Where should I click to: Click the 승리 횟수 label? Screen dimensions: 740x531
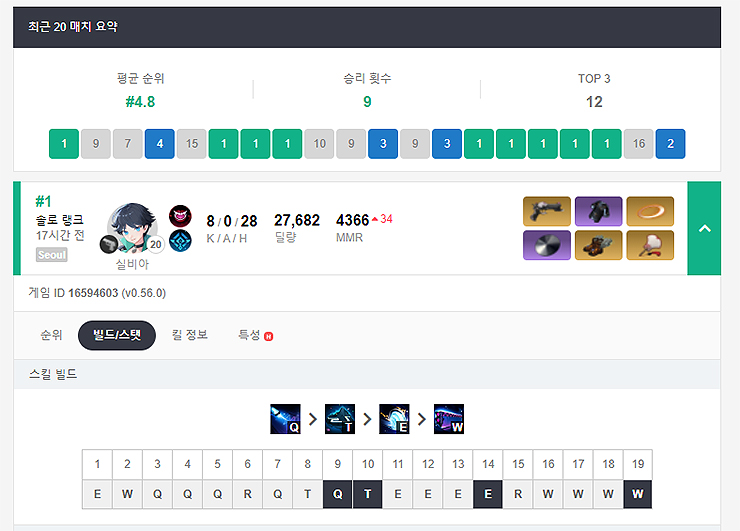tap(367, 78)
